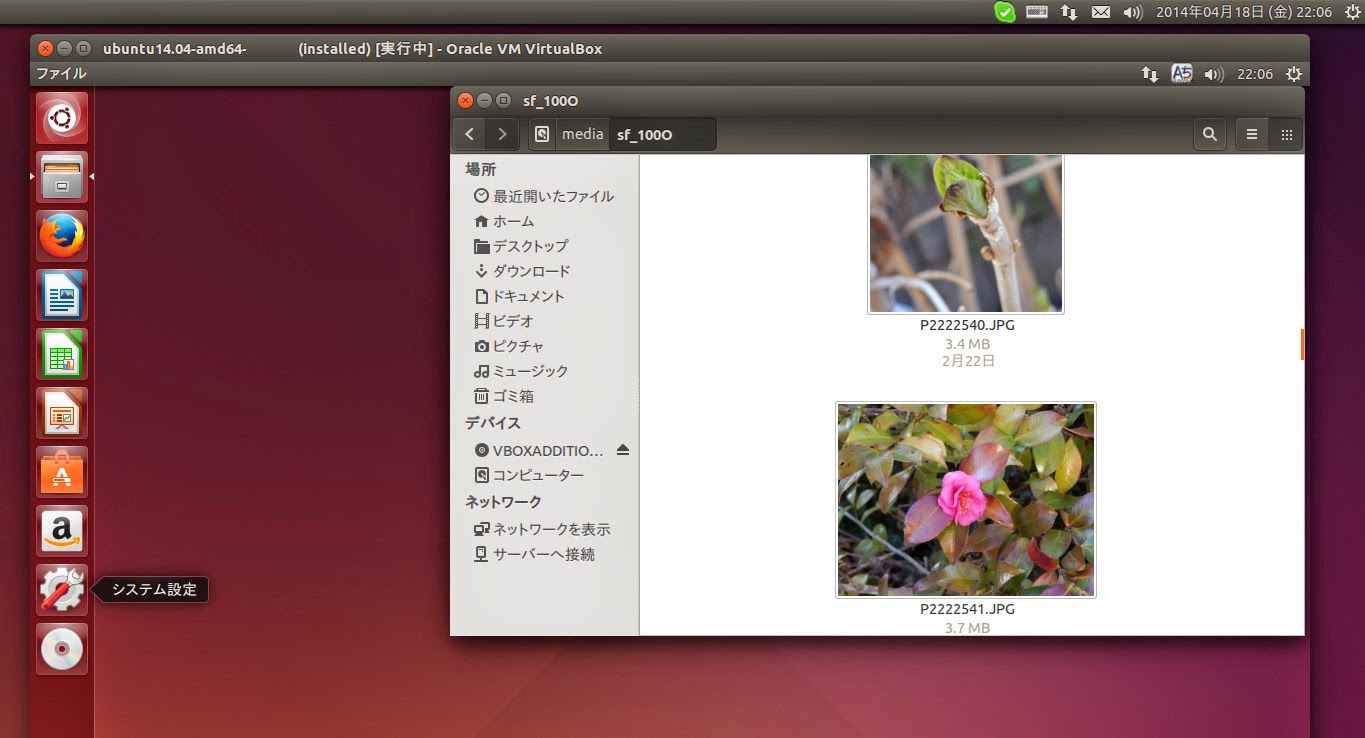
Task: Click the orange scrollbar handle
Action: click(1302, 344)
